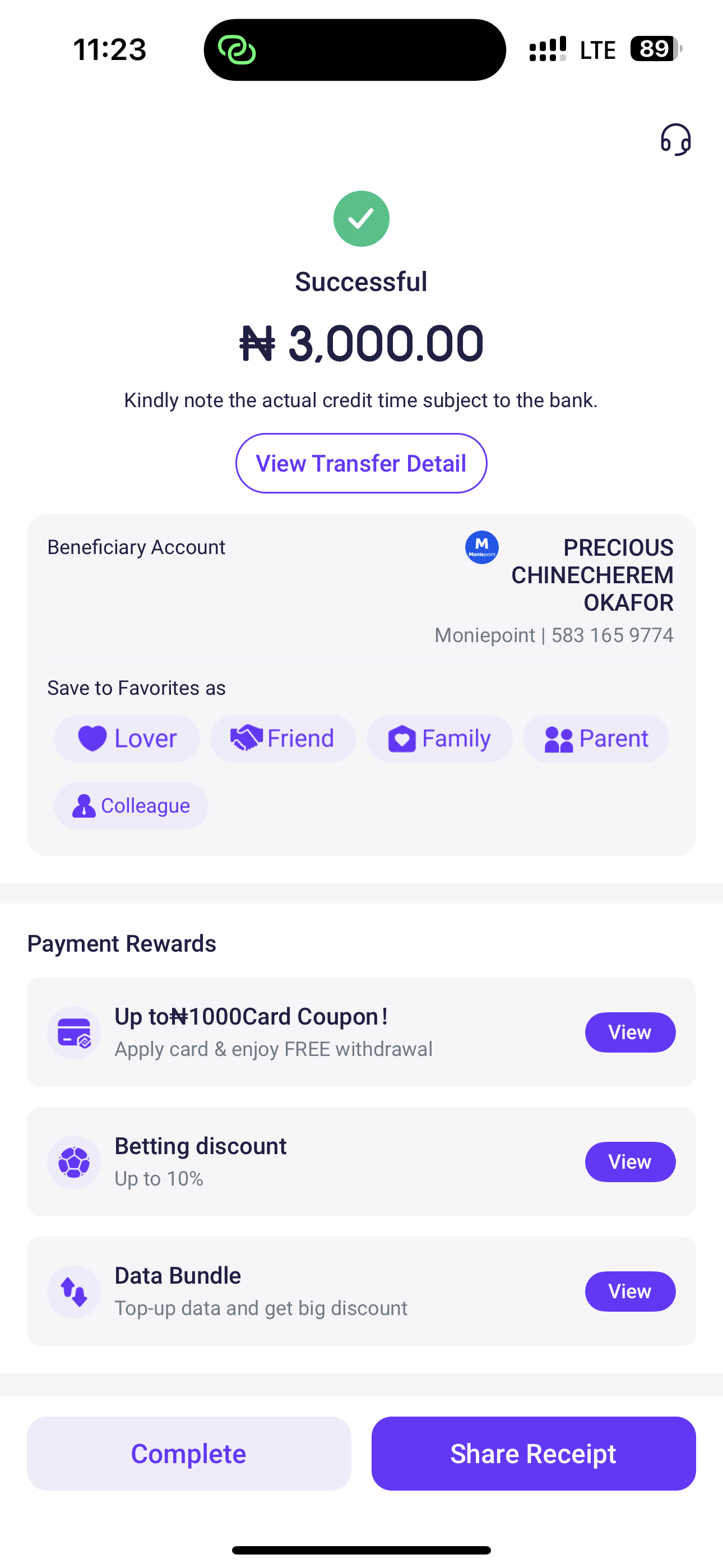This screenshot has width=723, height=1568.
Task: View the Data Bundle reward
Action: pos(630,1292)
